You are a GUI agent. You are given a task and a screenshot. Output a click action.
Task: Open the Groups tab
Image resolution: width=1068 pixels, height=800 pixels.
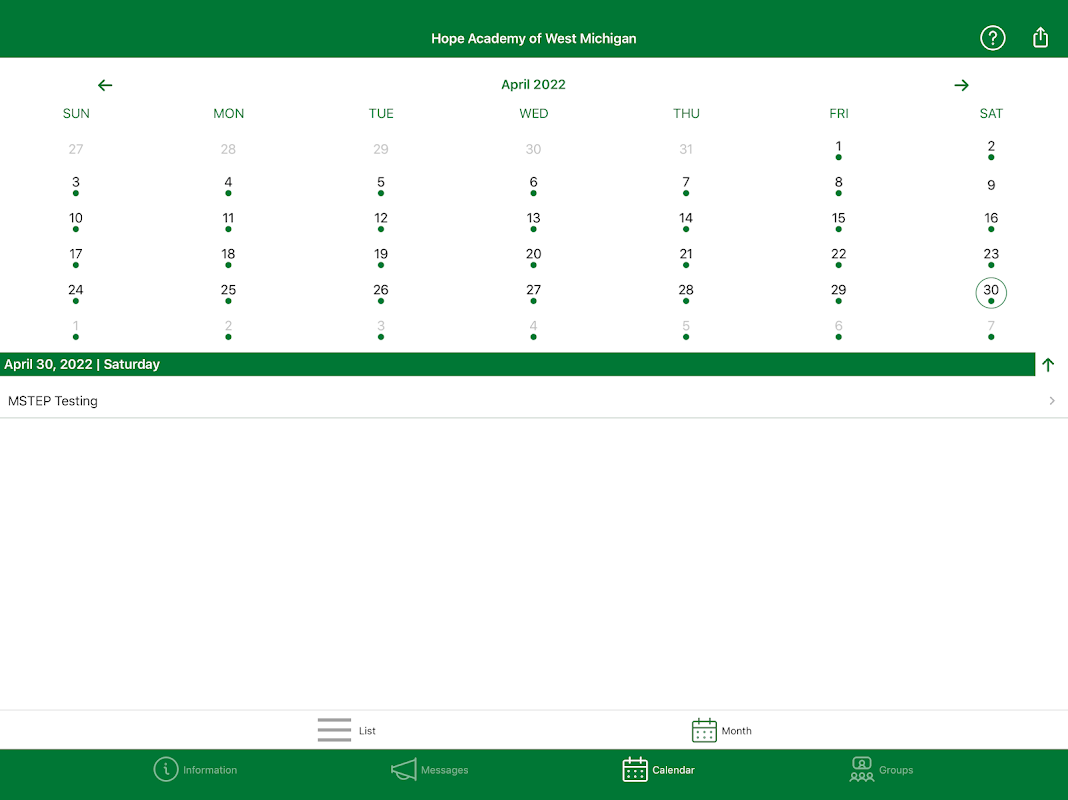[881, 769]
